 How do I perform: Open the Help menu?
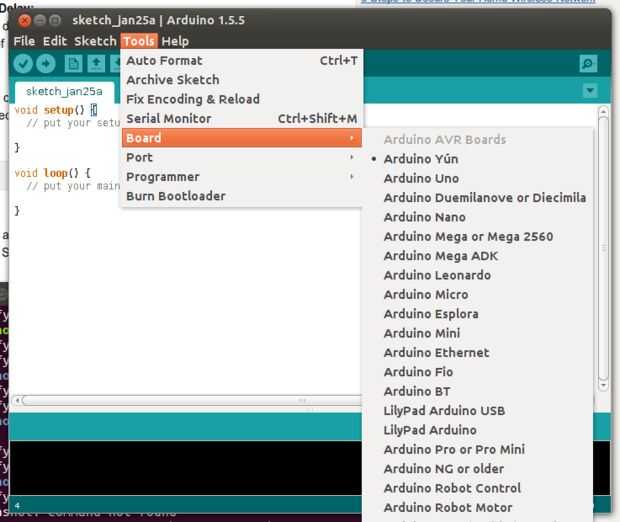point(175,41)
